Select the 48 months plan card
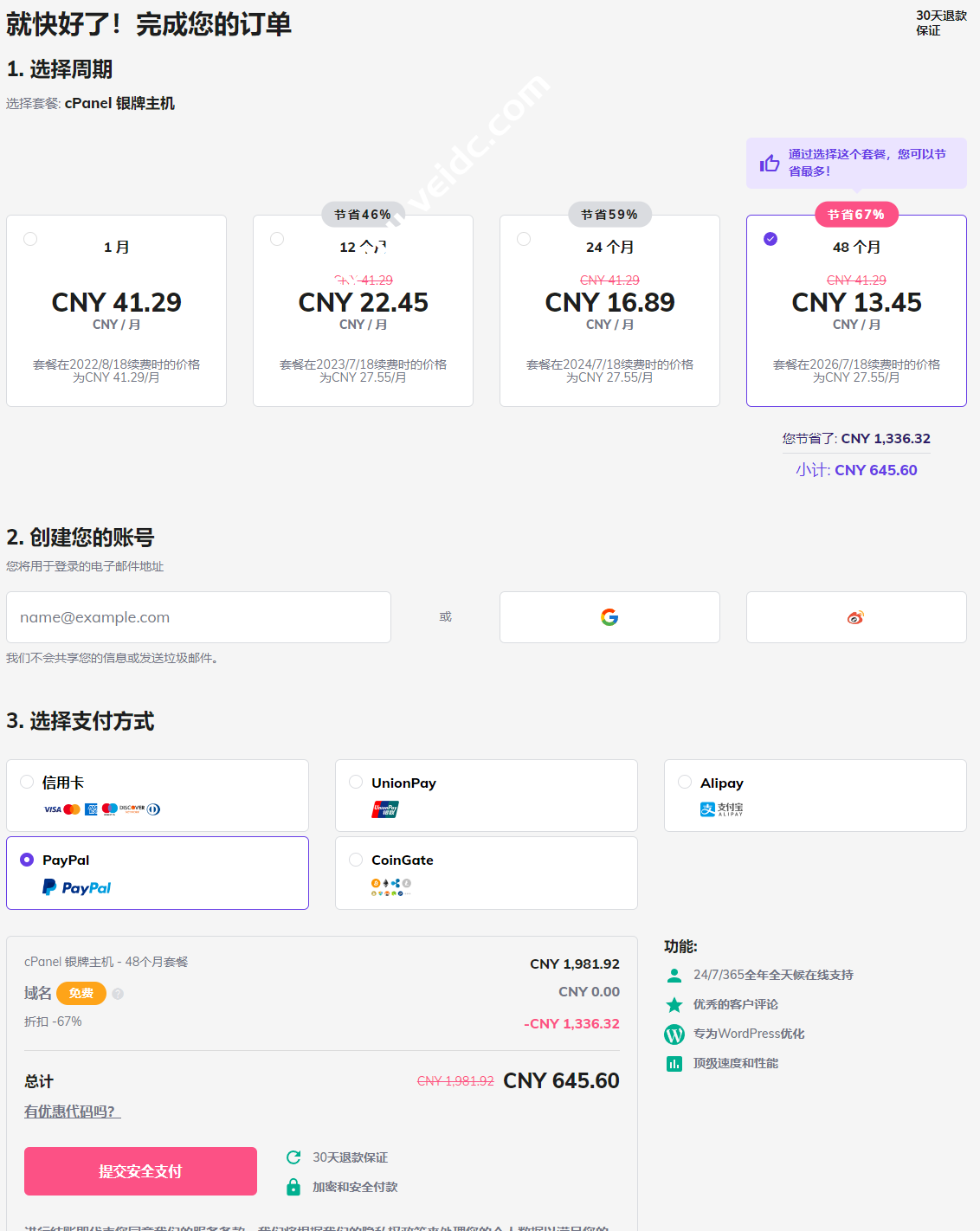The height and width of the screenshot is (1231, 980). 856,310
